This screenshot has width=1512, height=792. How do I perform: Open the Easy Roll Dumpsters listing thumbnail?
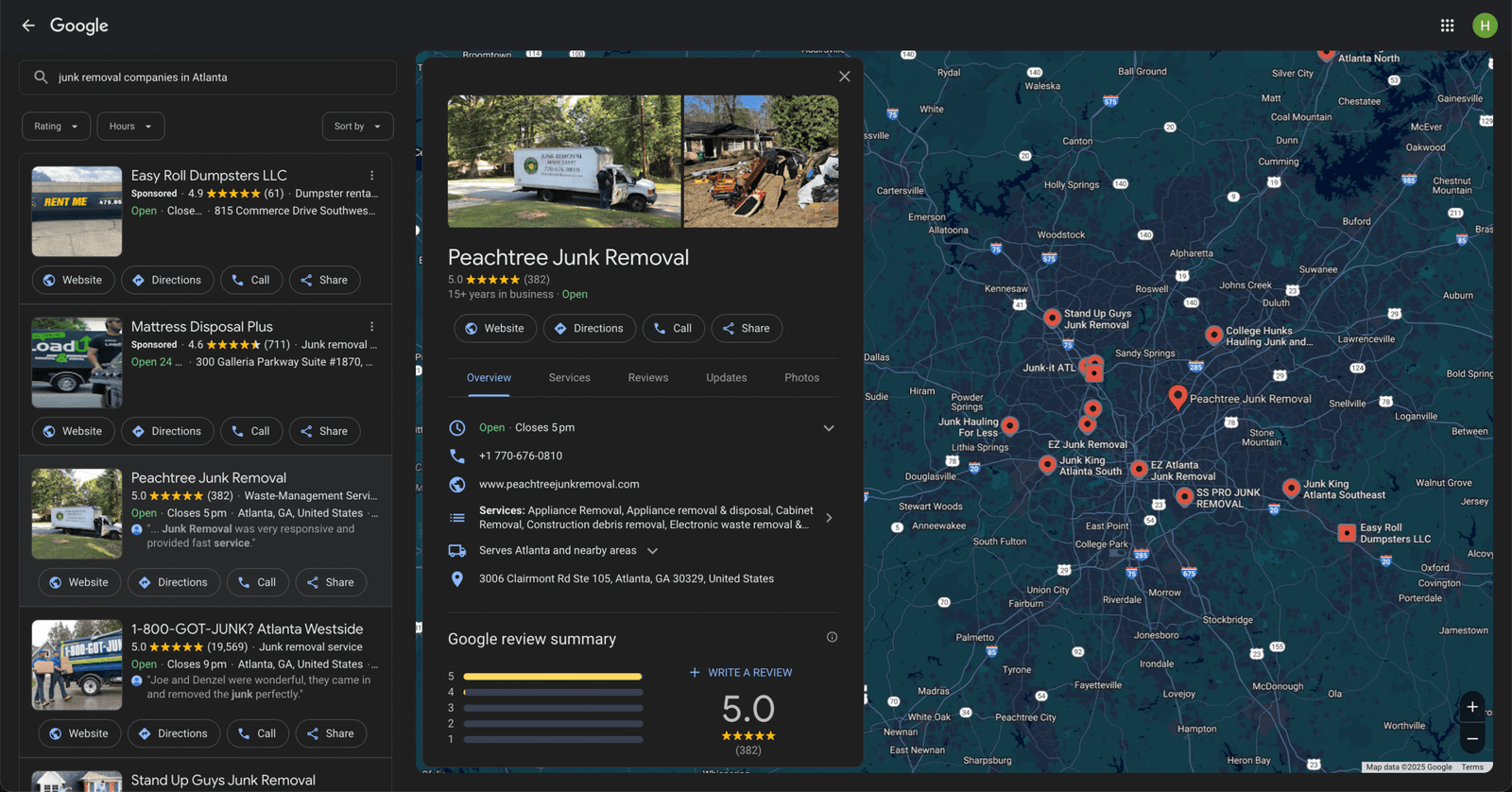click(x=77, y=212)
